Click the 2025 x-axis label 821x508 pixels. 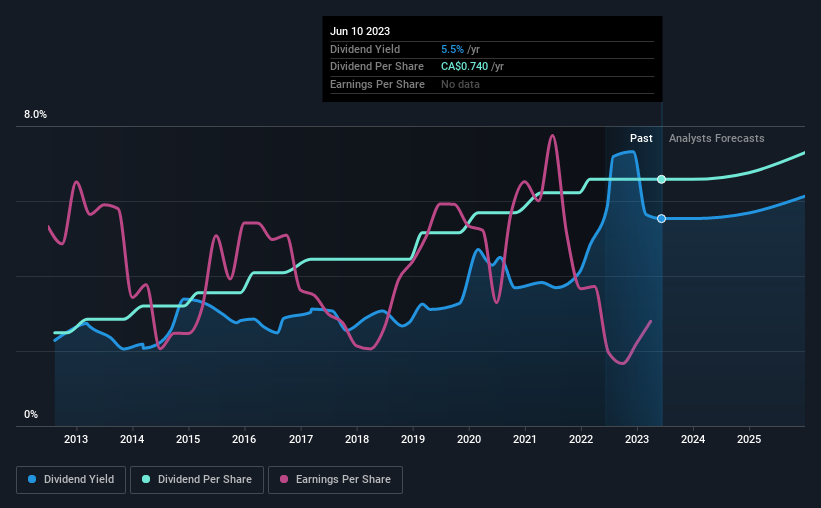click(x=749, y=439)
